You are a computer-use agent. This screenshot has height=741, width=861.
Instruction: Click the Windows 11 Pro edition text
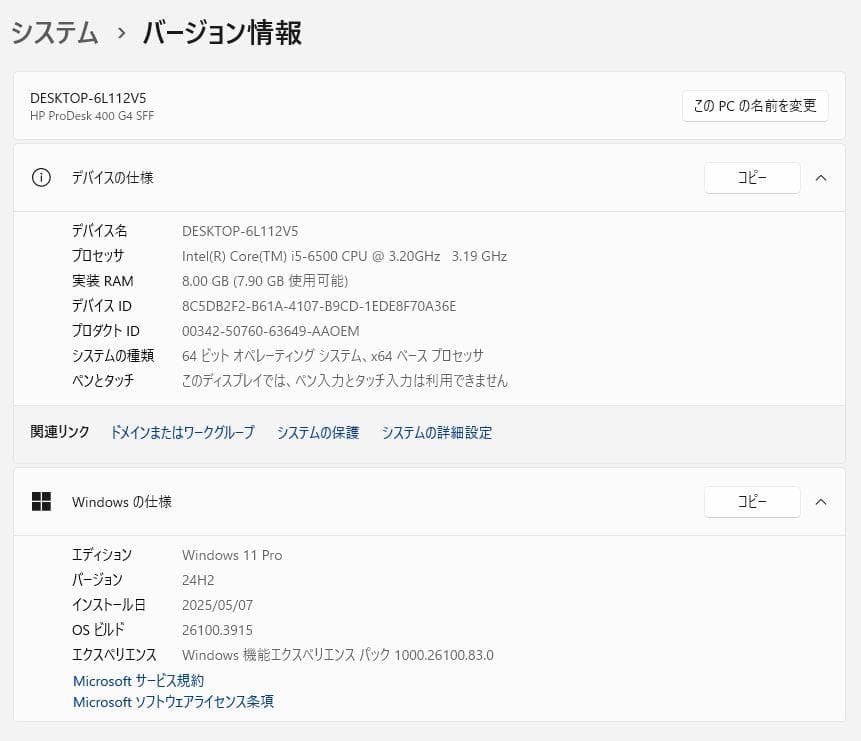coord(231,554)
